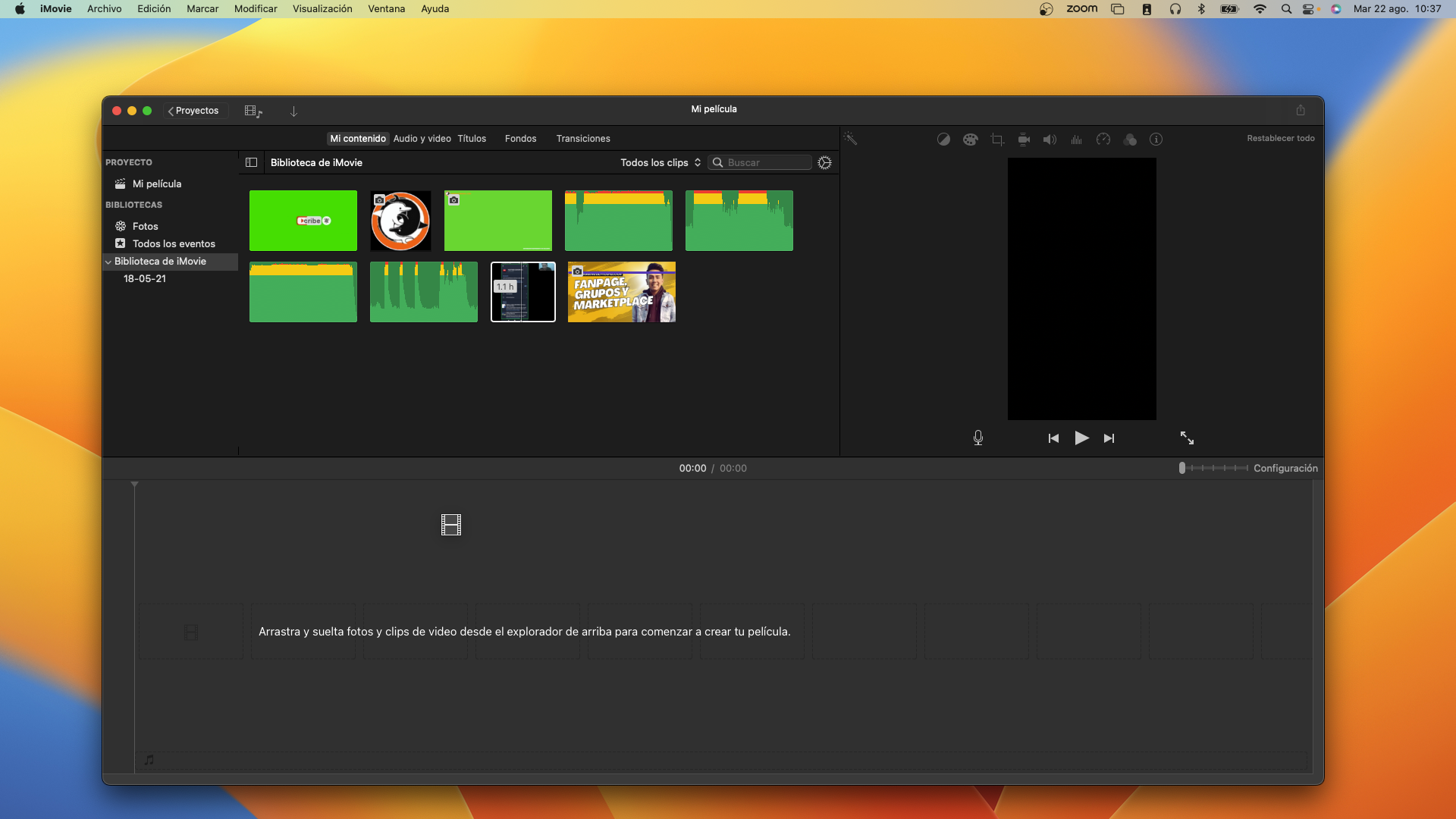
Task: Click Restablecer todo
Action: click(1280, 138)
